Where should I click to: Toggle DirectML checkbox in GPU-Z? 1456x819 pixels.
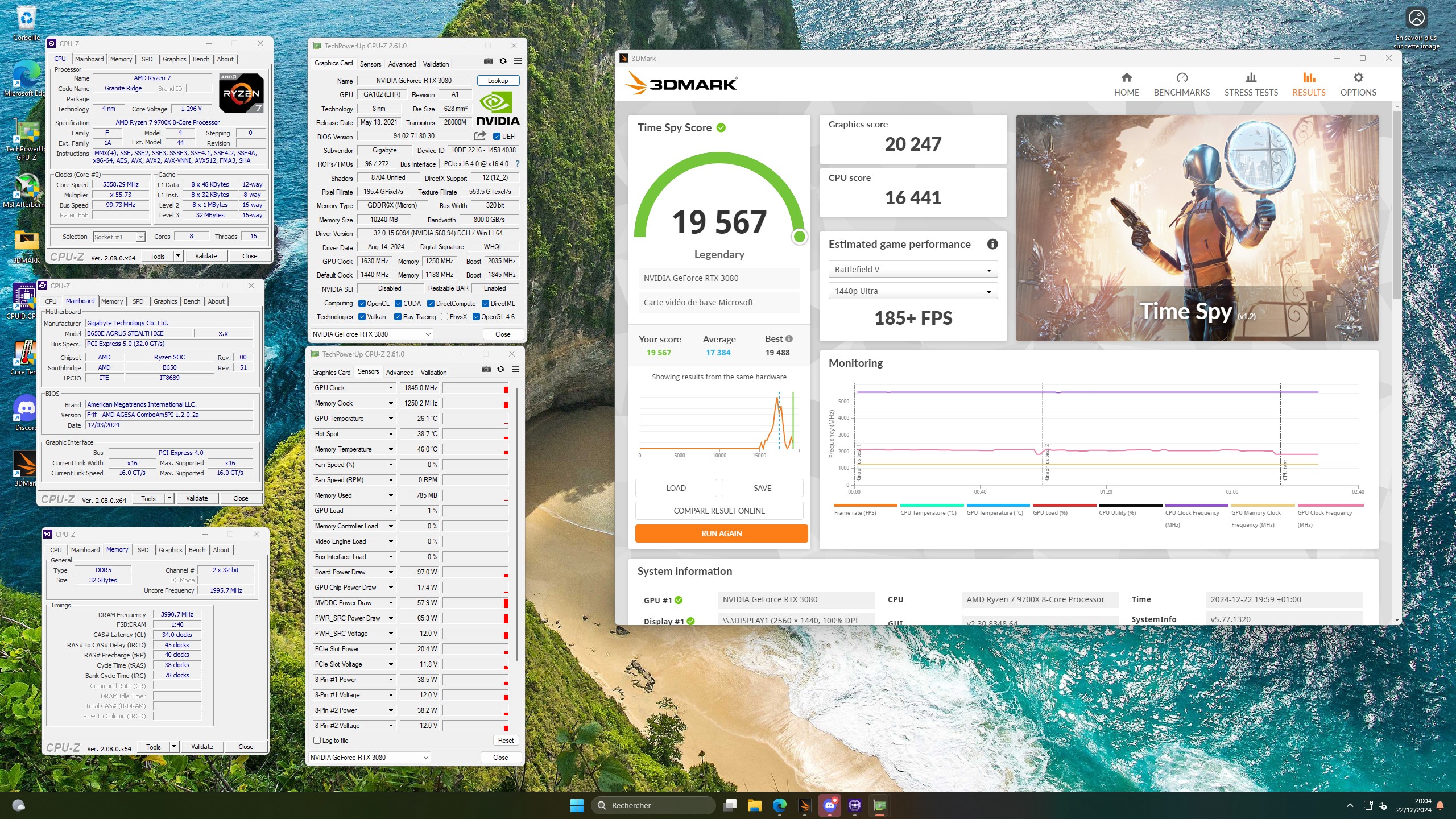click(485, 303)
